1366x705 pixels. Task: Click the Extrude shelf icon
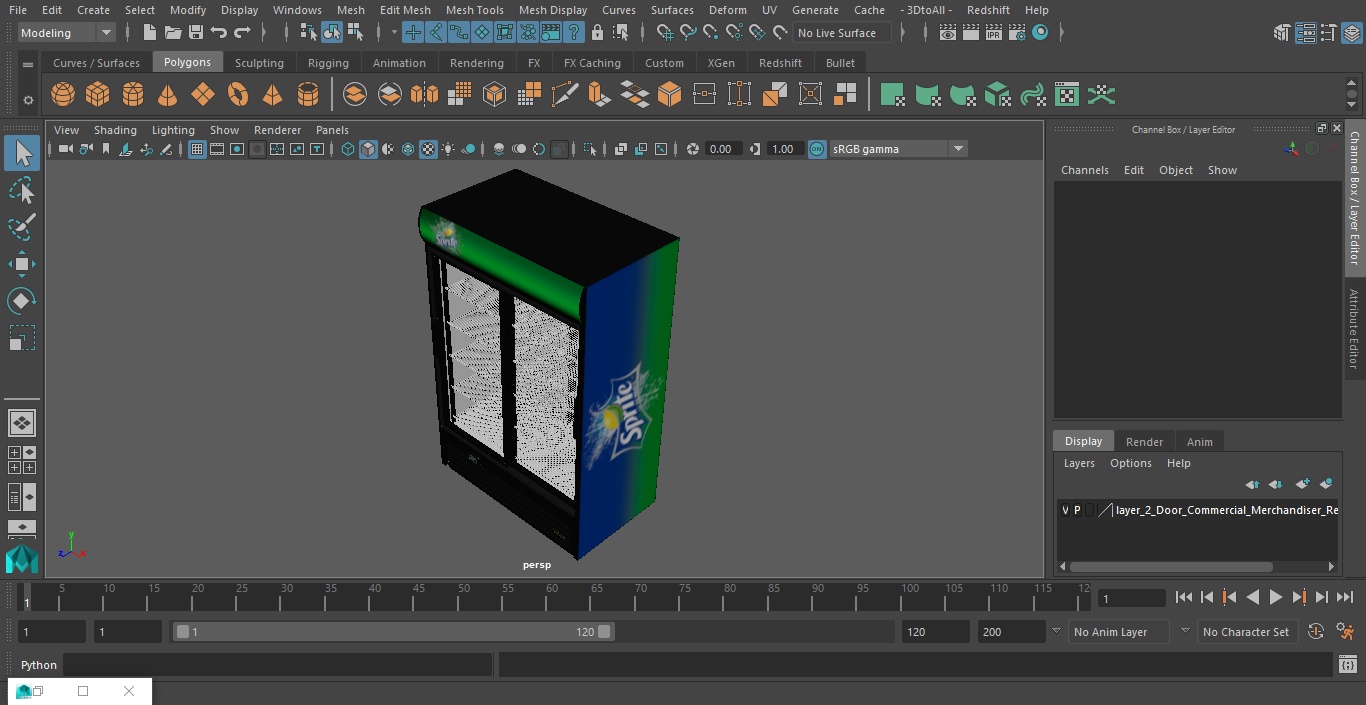[x=599, y=95]
